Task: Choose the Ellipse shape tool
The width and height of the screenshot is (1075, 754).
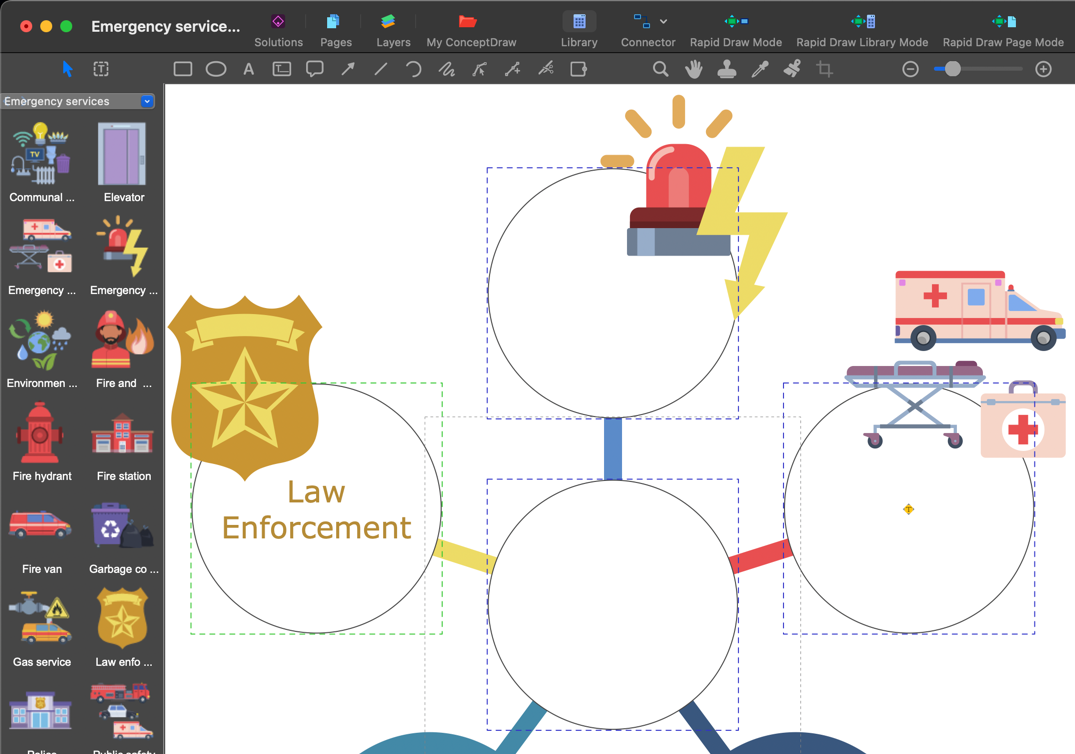Action: click(216, 69)
